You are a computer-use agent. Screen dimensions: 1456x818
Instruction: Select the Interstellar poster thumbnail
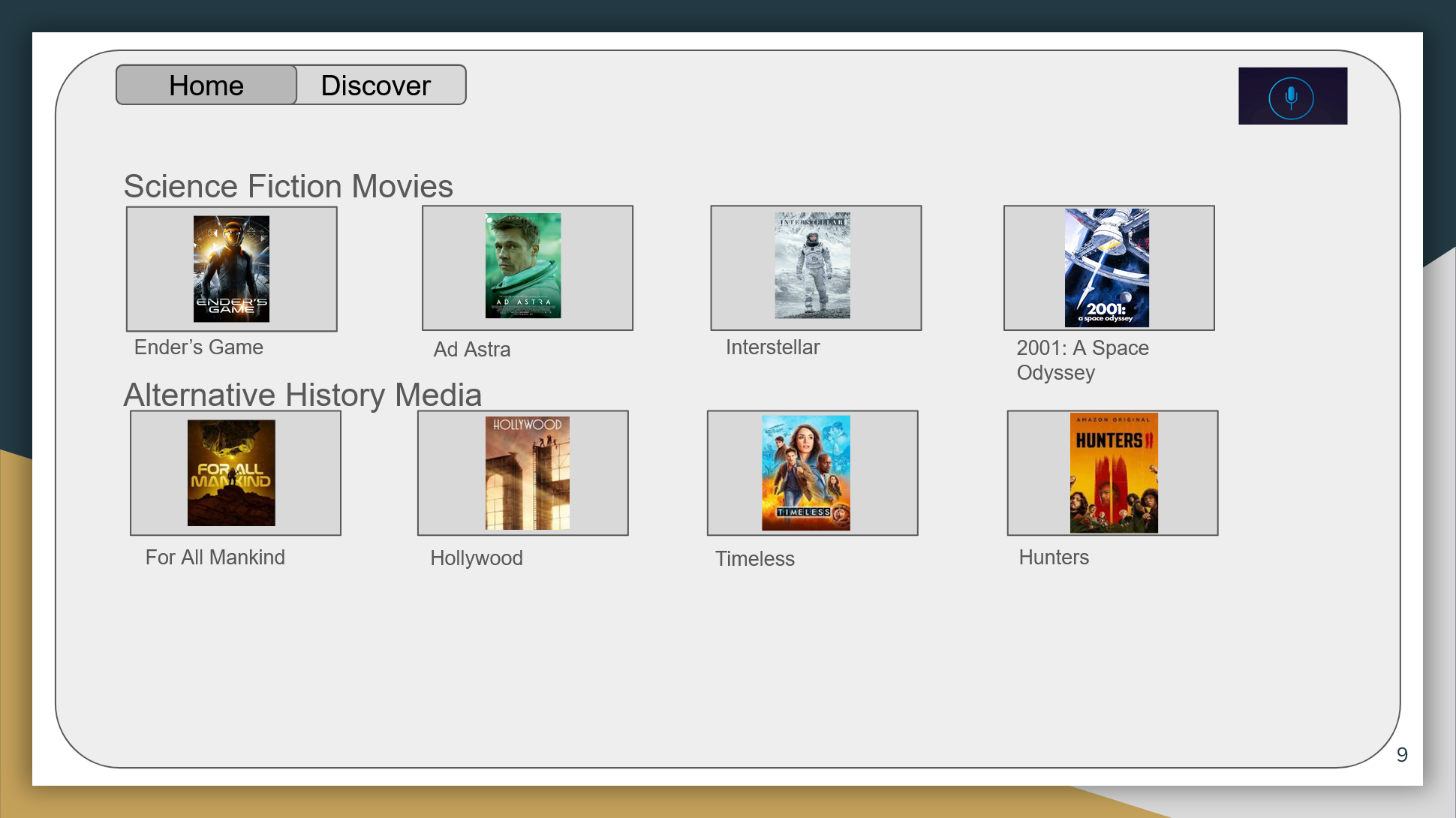tap(812, 266)
